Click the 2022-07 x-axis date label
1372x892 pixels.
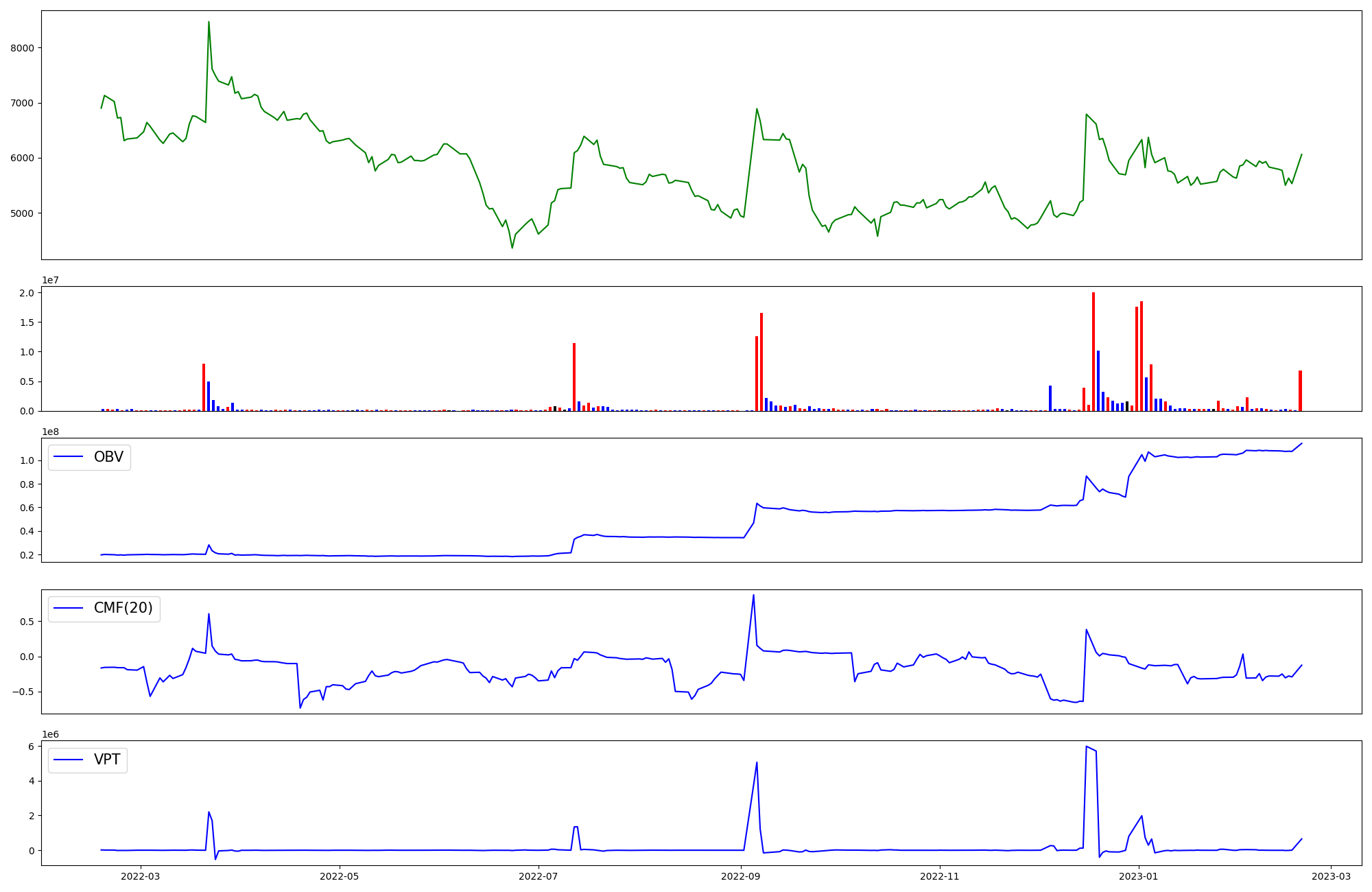point(539,876)
